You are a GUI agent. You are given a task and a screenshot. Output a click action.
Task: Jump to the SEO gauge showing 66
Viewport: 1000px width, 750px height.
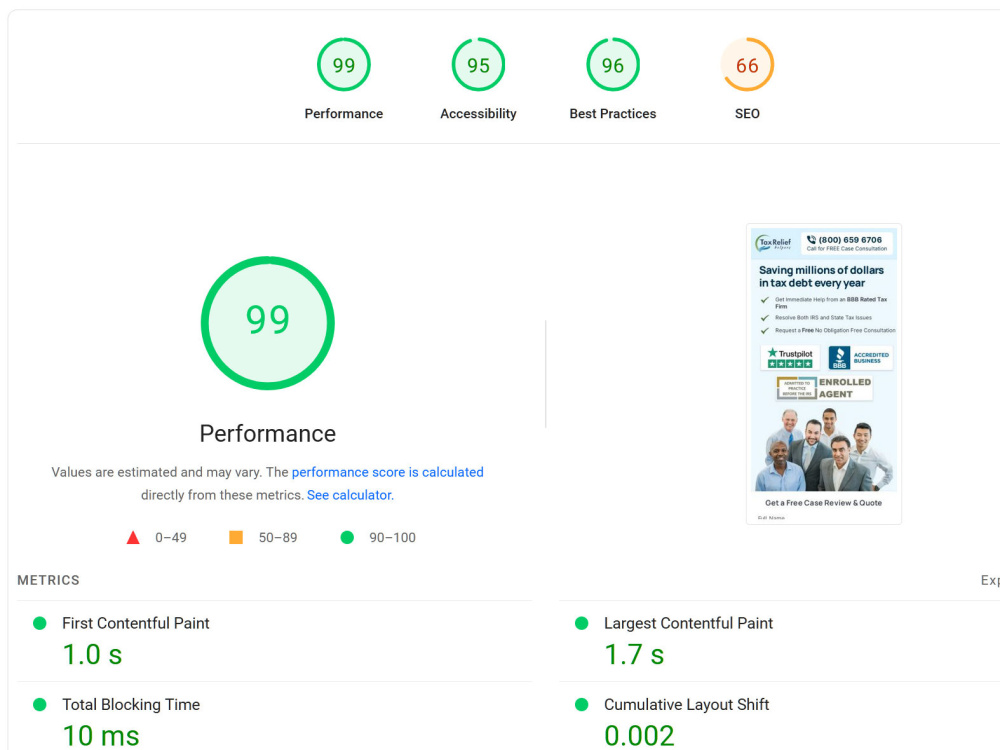[747, 64]
